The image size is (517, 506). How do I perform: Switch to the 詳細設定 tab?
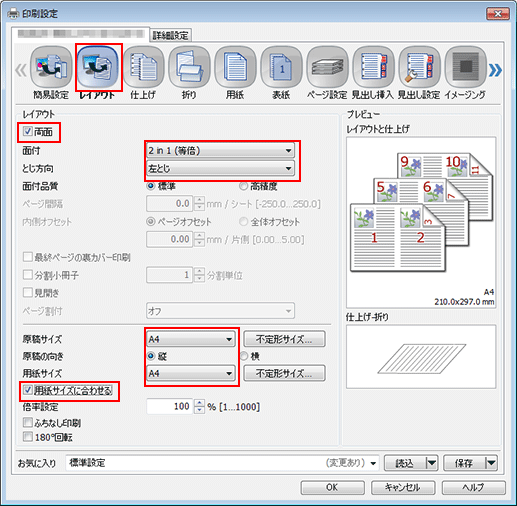coord(170,35)
